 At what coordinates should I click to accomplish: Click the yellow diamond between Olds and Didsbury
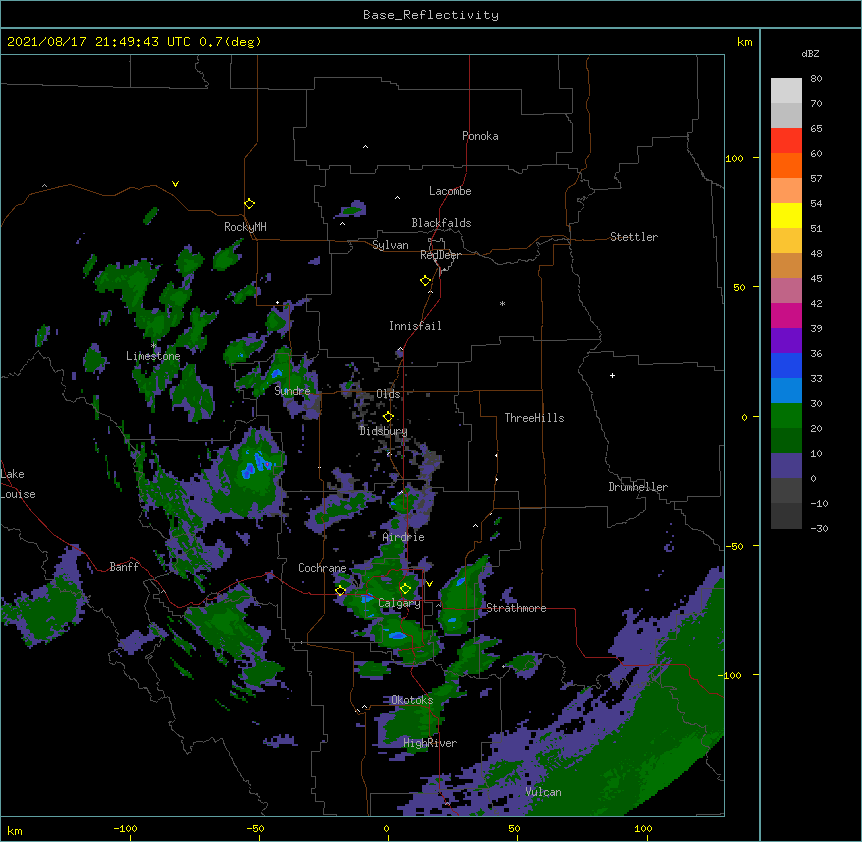388,417
